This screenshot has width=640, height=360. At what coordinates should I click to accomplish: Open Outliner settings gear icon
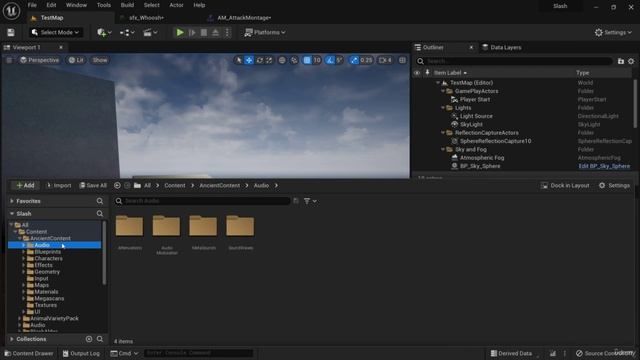click(x=631, y=61)
